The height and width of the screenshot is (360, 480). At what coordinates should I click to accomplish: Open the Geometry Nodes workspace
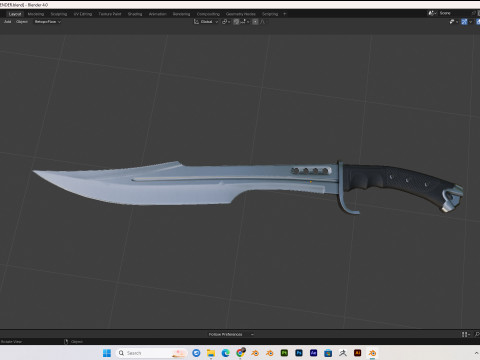(241, 14)
